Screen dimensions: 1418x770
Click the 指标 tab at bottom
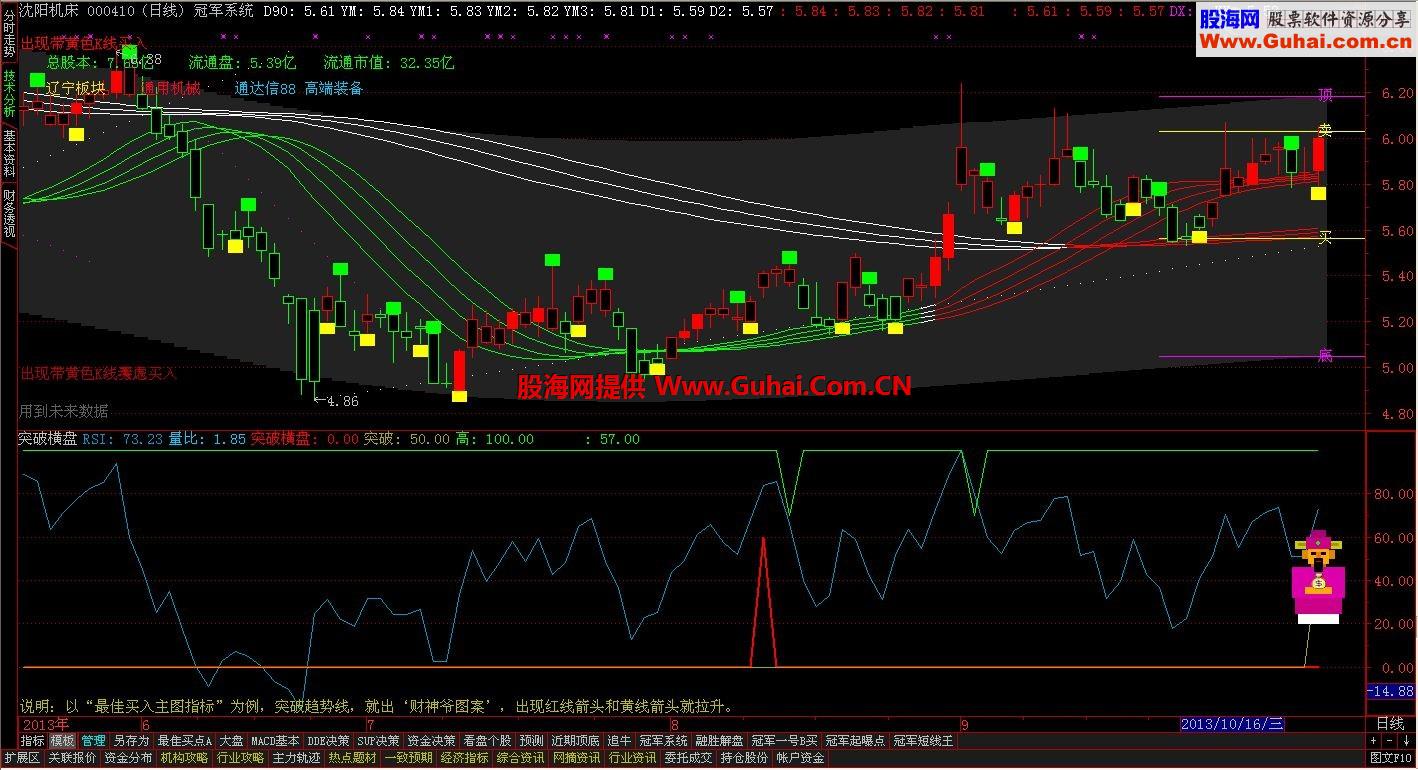coord(33,741)
